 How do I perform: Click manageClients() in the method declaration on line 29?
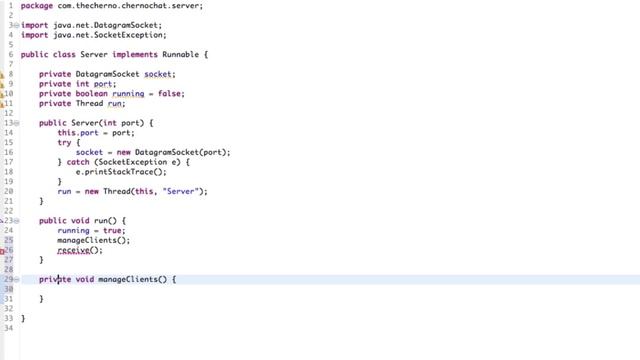133,280
